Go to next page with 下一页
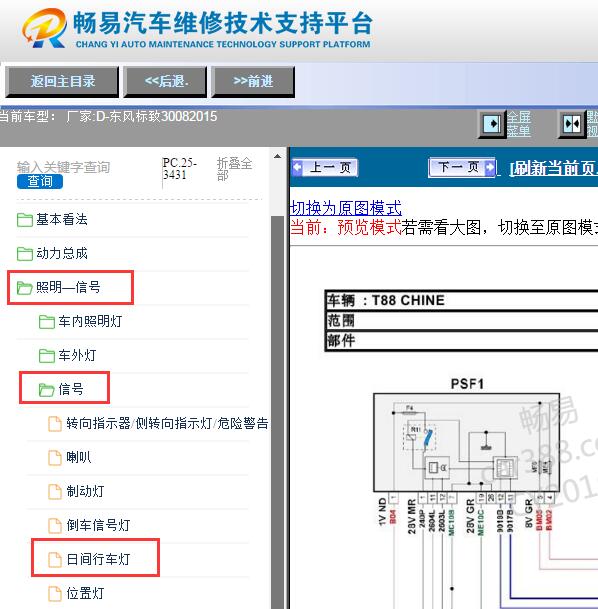Viewport: 598px width, 609px height. pyautogui.click(x=462, y=167)
